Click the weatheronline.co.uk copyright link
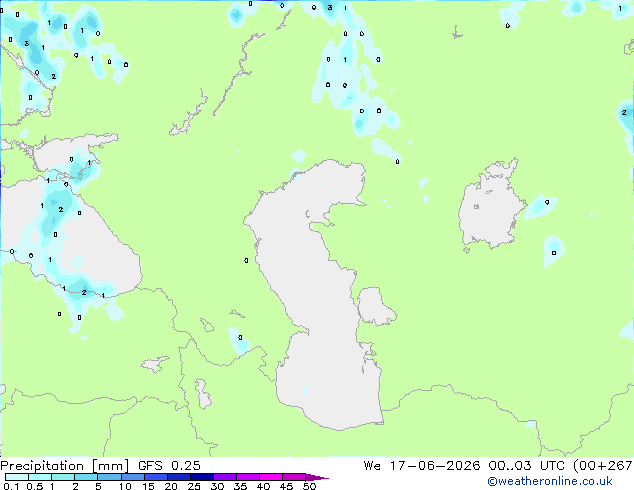The image size is (634, 490). (550, 481)
